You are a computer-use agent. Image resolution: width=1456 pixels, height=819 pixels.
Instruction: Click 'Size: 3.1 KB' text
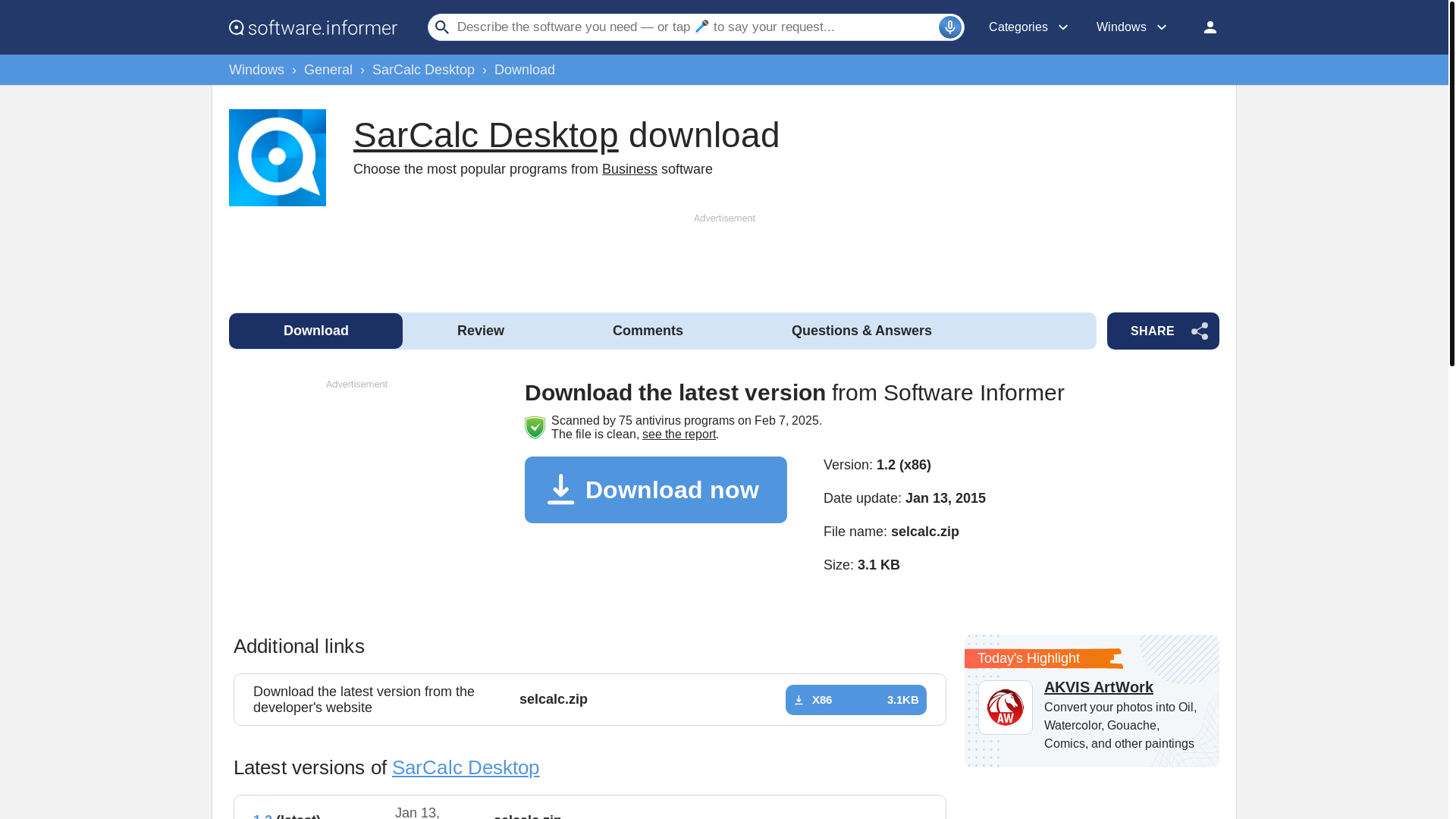coord(861,565)
